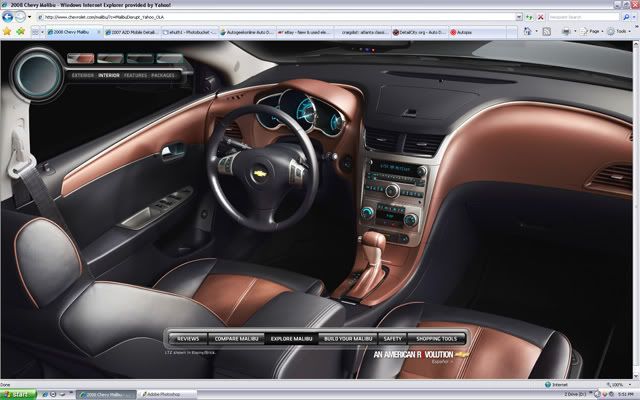Switch to the Photobucket tab

[189, 32]
